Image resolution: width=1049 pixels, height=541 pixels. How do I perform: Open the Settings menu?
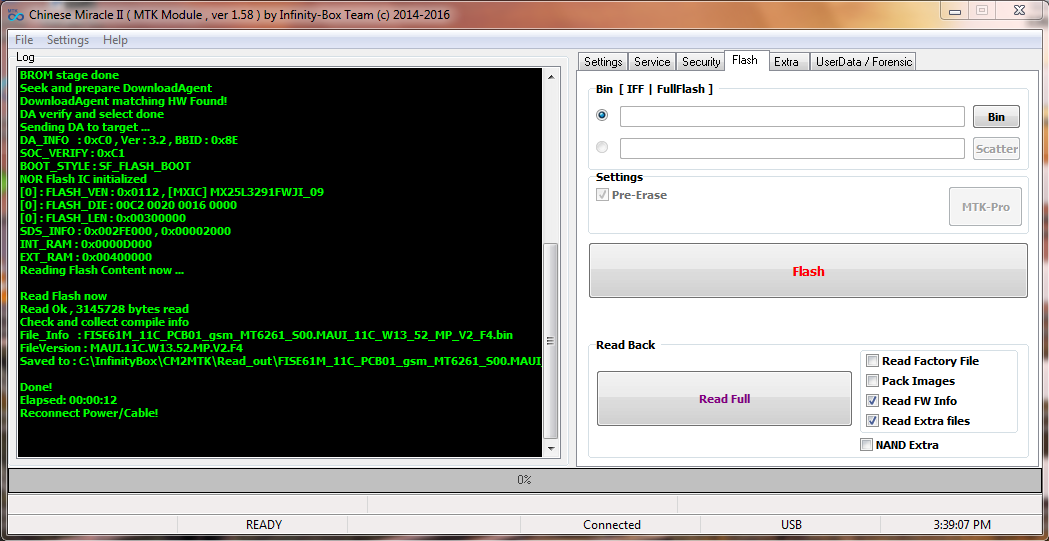coord(68,40)
